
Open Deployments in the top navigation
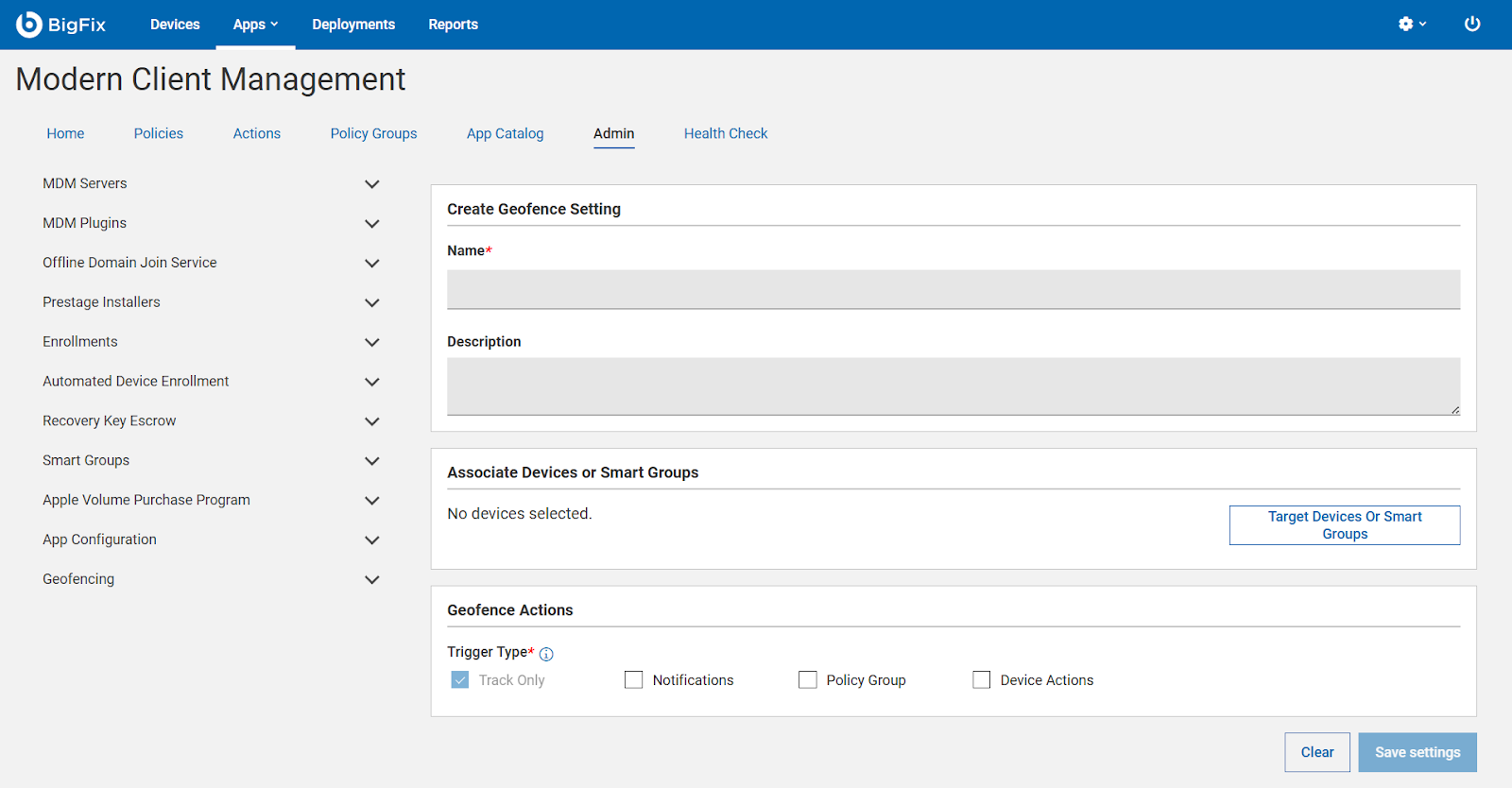tap(353, 25)
